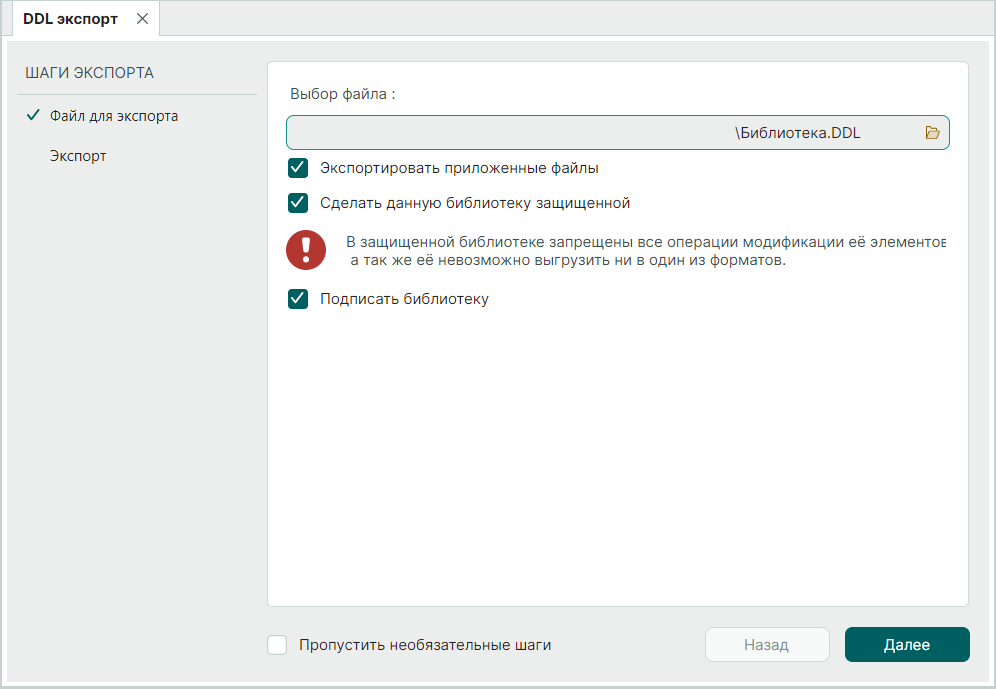
Task: Toggle the Подписать библиотеку checkbox
Action: [x=298, y=299]
